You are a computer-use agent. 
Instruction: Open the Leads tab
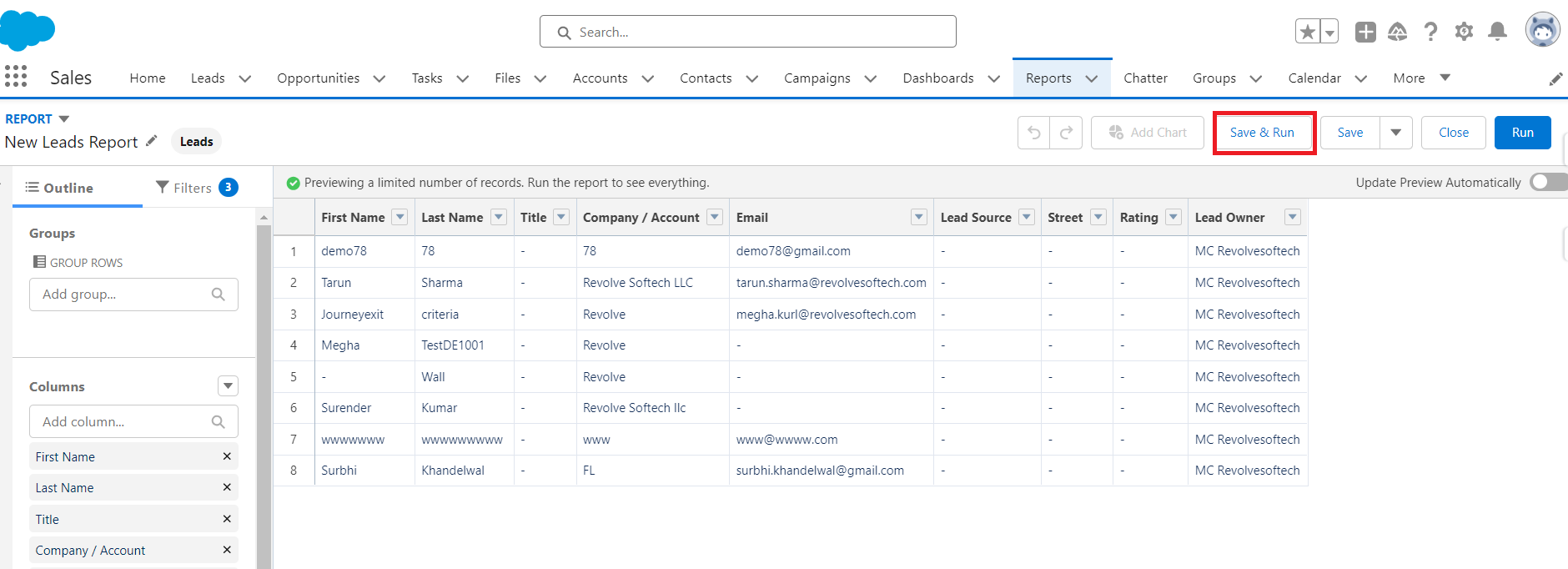pos(208,78)
